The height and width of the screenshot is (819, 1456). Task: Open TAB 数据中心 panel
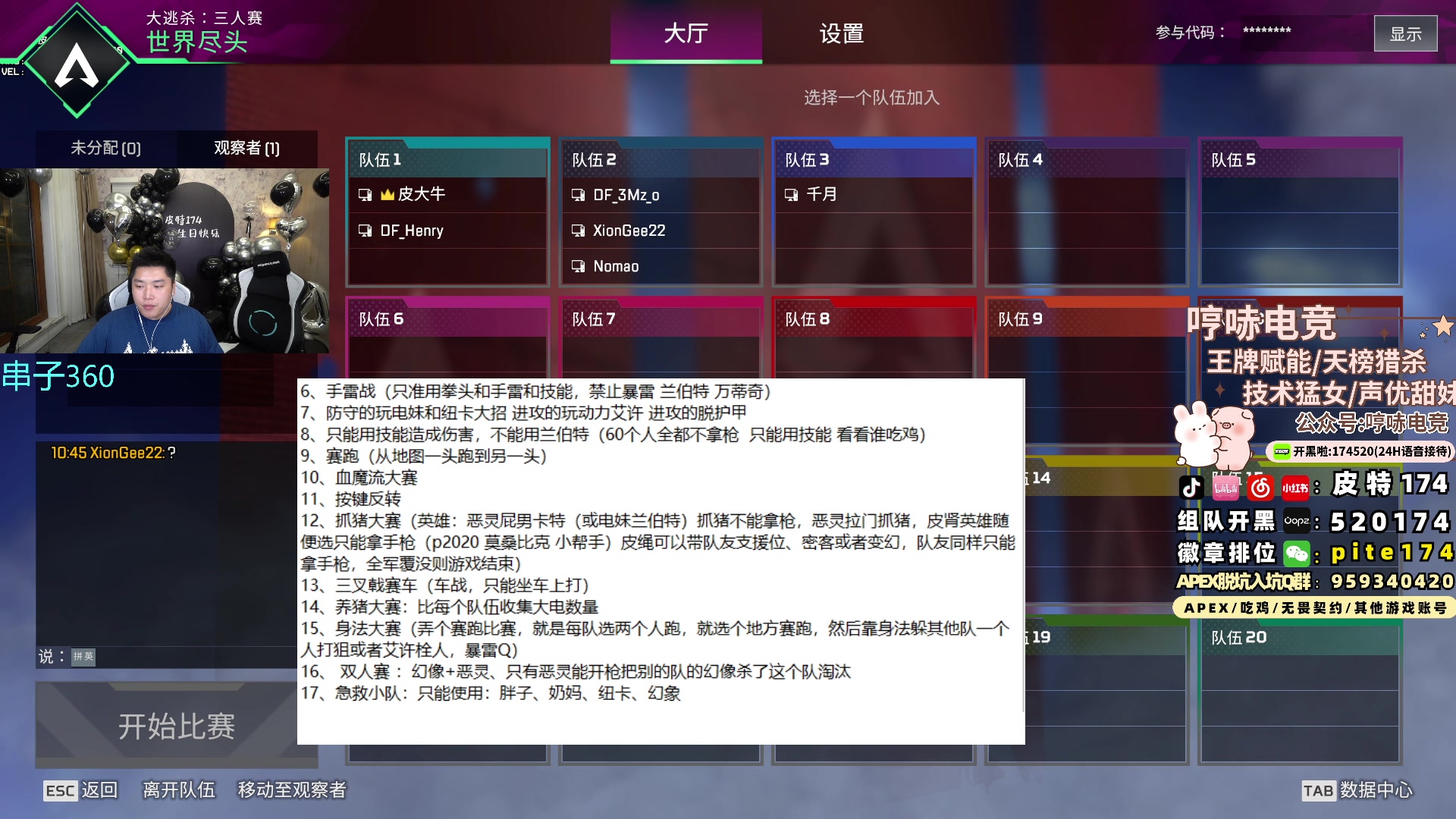[1357, 790]
